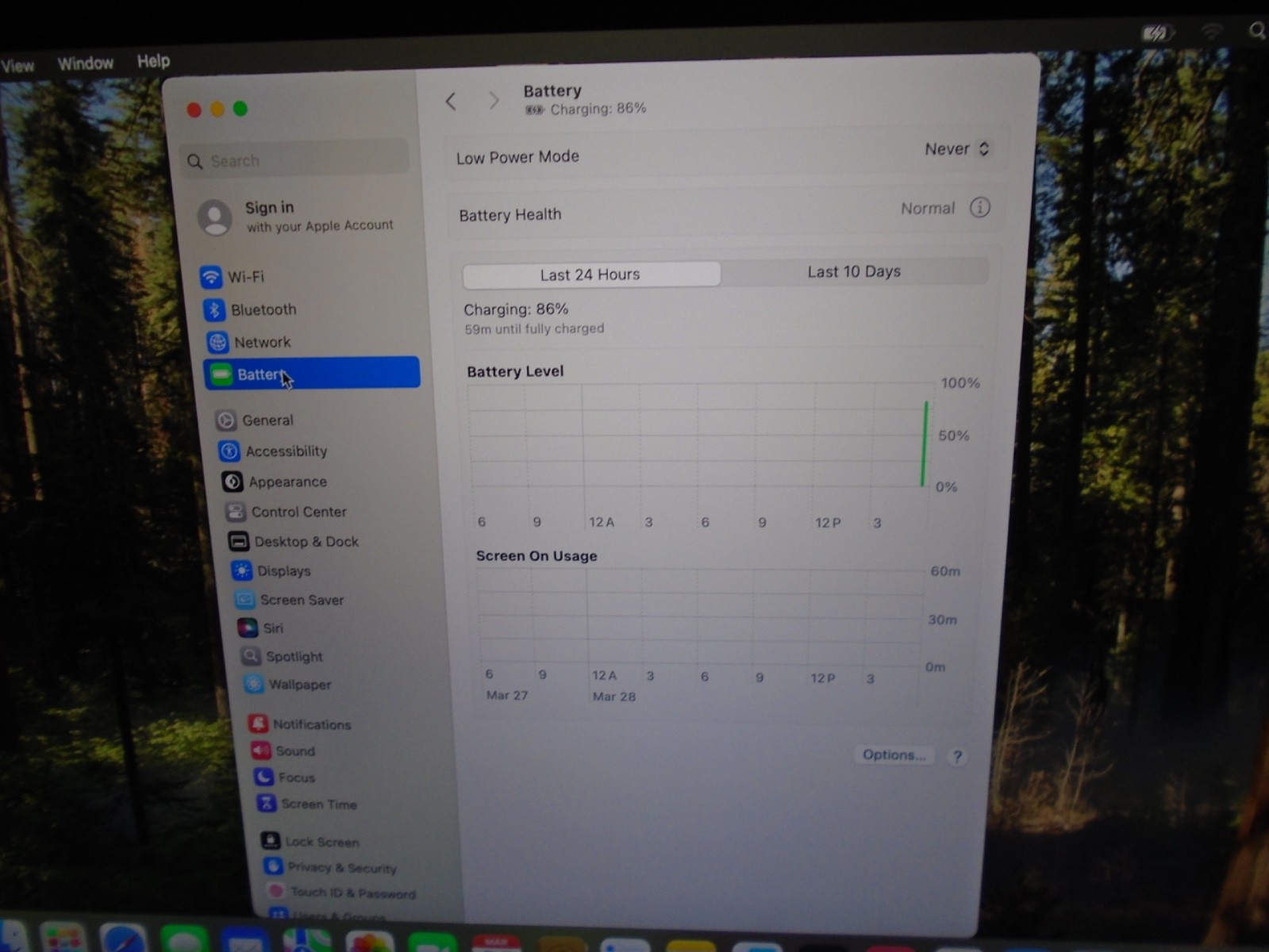Viewport: 1269px width, 952px height.
Task: Show Battery Health info details
Action: coord(979,208)
